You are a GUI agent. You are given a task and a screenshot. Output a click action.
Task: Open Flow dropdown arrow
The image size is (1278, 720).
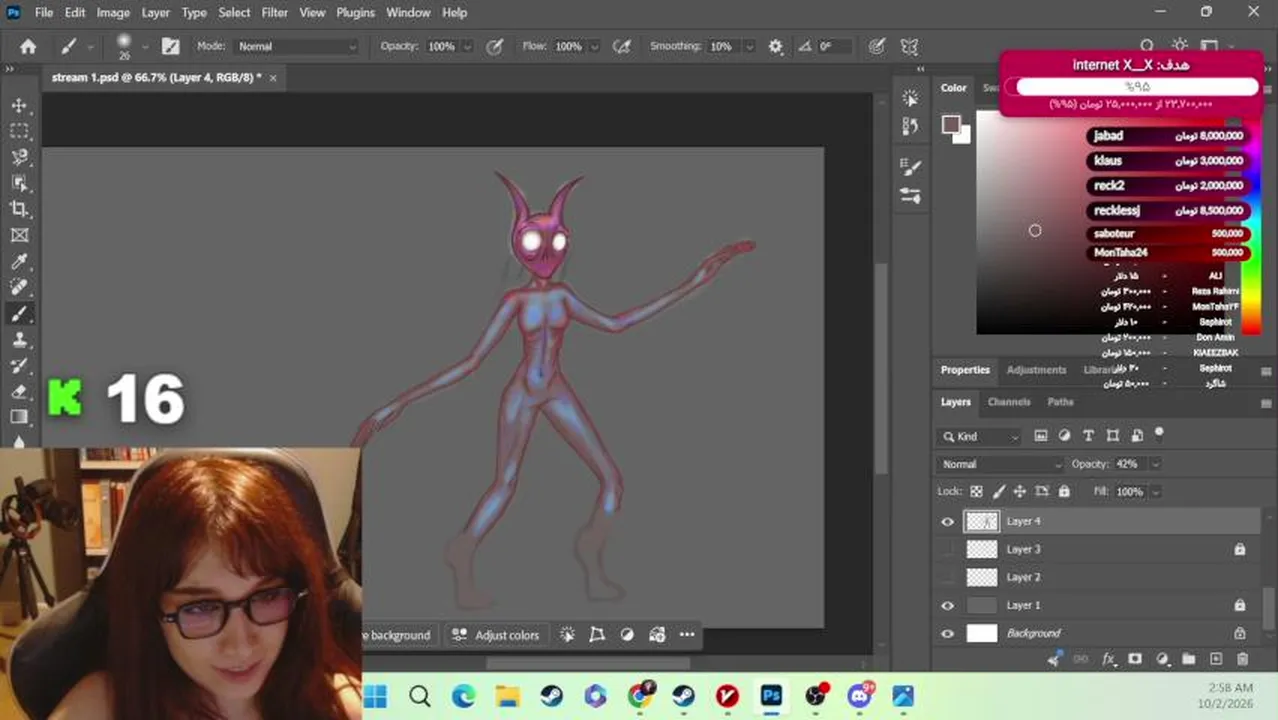(594, 46)
